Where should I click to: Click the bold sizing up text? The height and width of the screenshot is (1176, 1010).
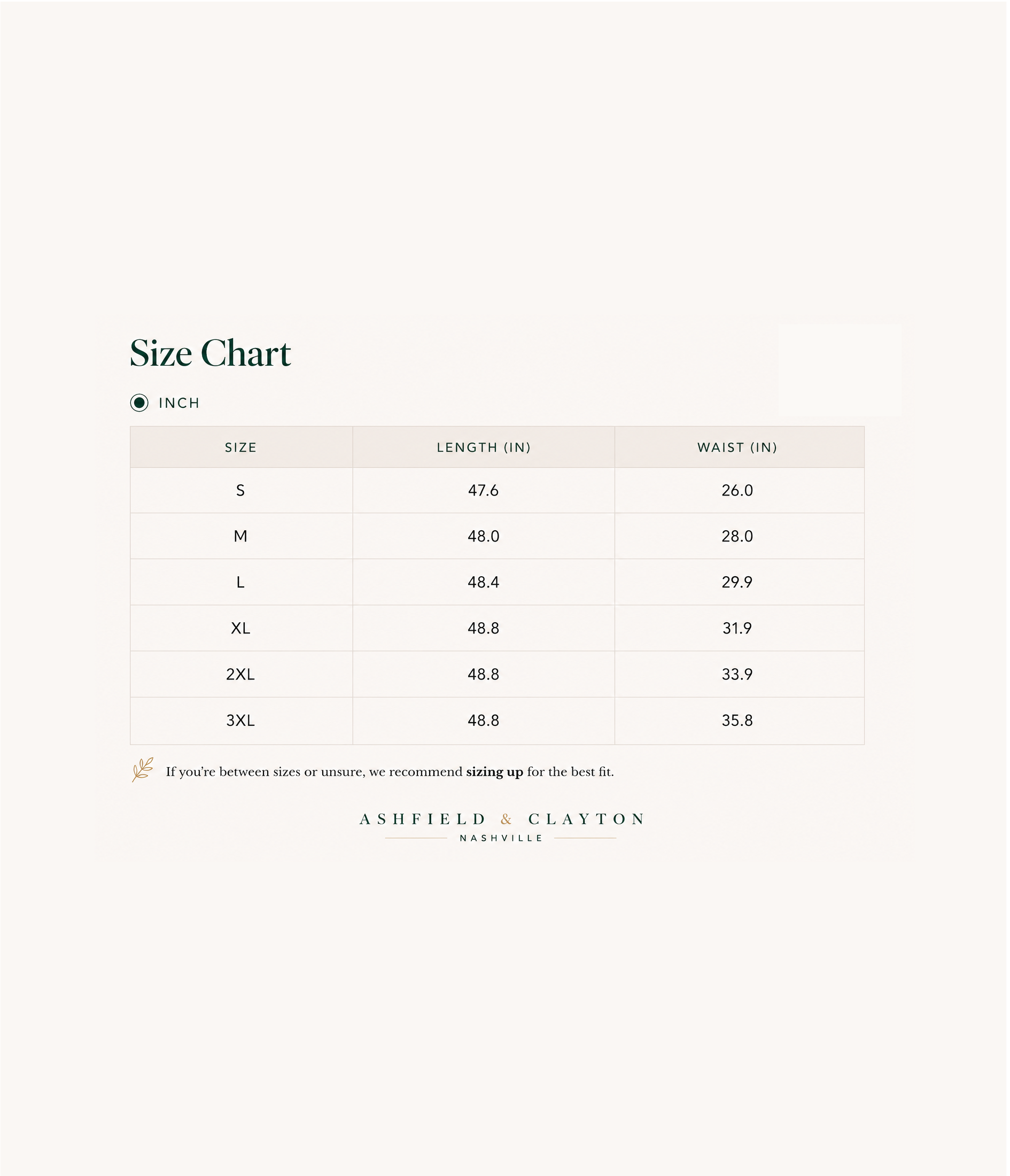(x=495, y=772)
